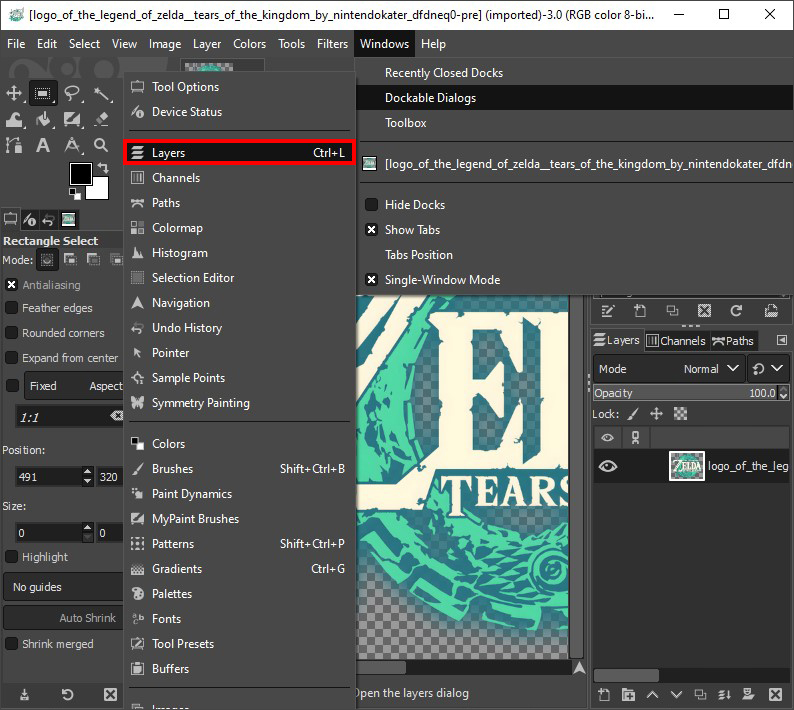Open the layer mode group switch dropdown
This screenshot has height=710, width=794.
point(768,369)
